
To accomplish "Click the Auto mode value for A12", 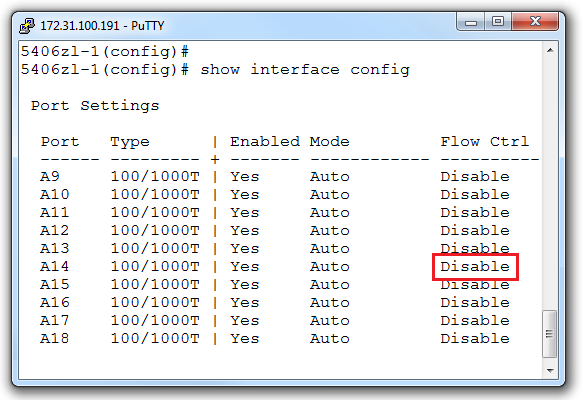I will 330,230.
